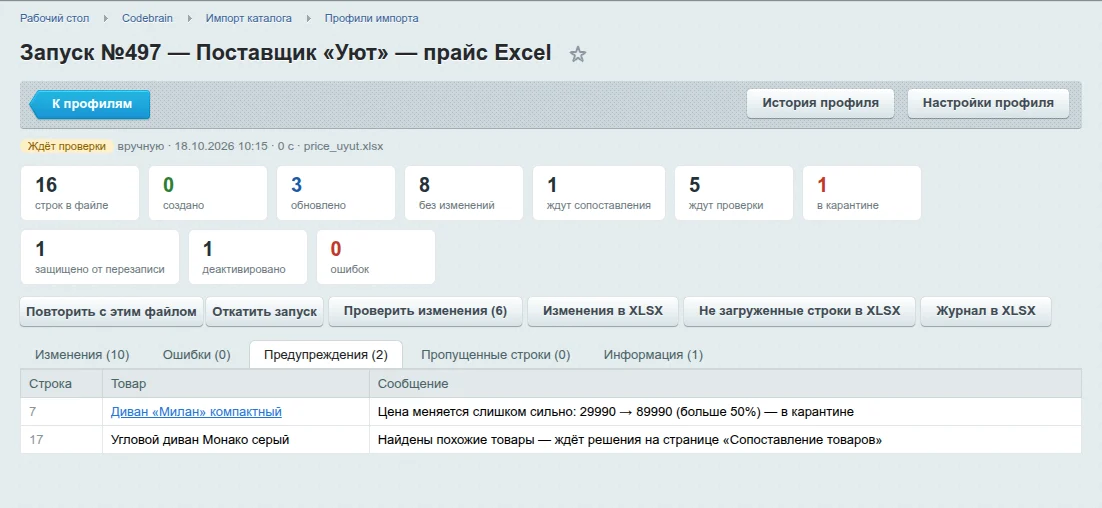Click row number 17 cell

tap(61, 440)
